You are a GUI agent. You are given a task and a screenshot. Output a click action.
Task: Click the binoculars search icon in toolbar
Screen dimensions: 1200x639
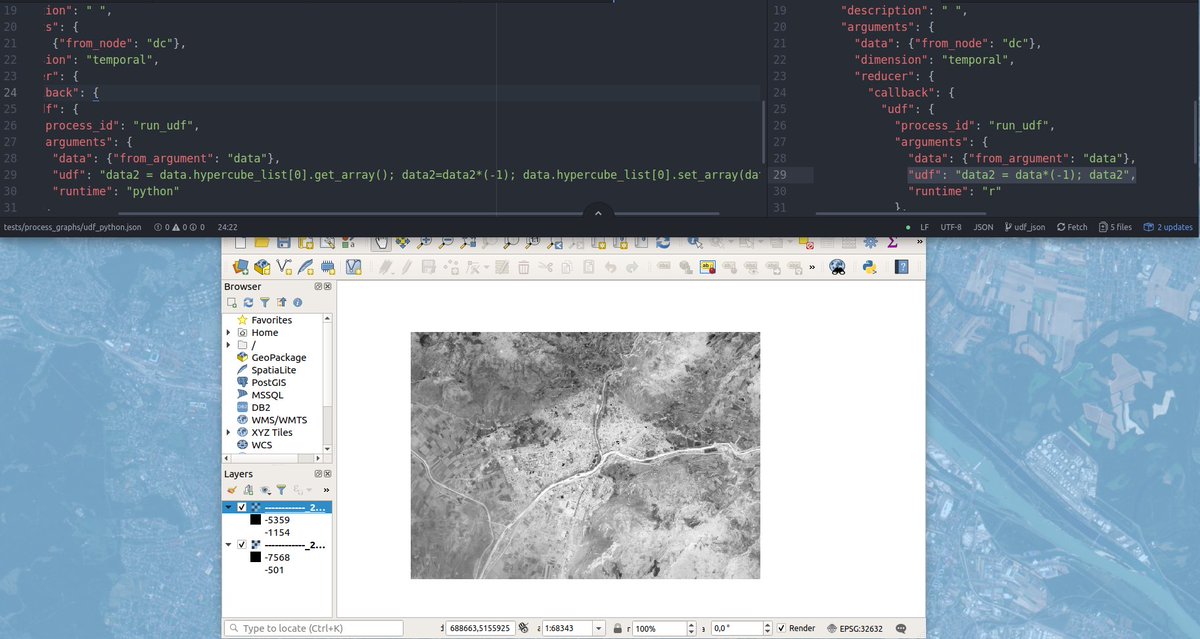(x=837, y=266)
